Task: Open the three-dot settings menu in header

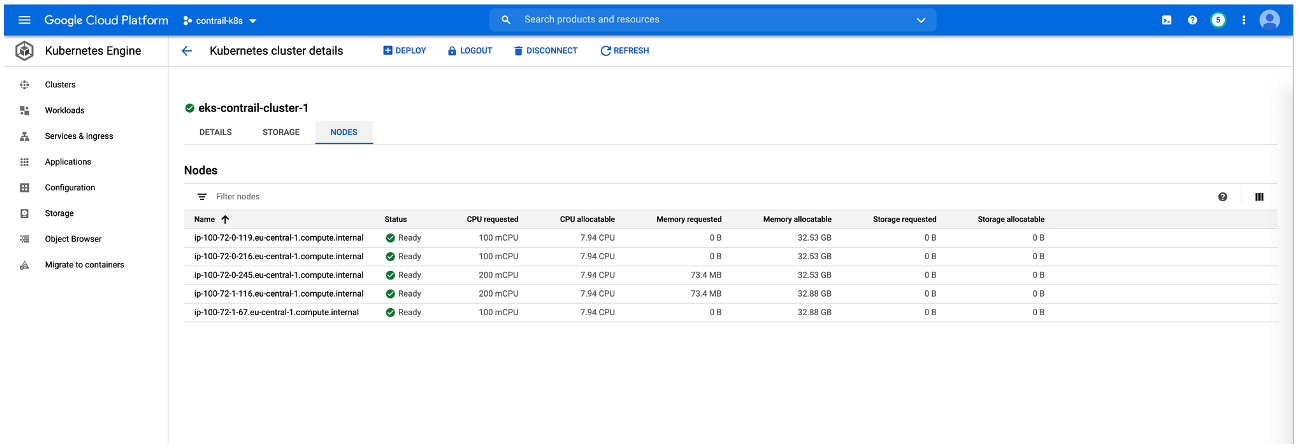Action: (x=1244, y=20)
